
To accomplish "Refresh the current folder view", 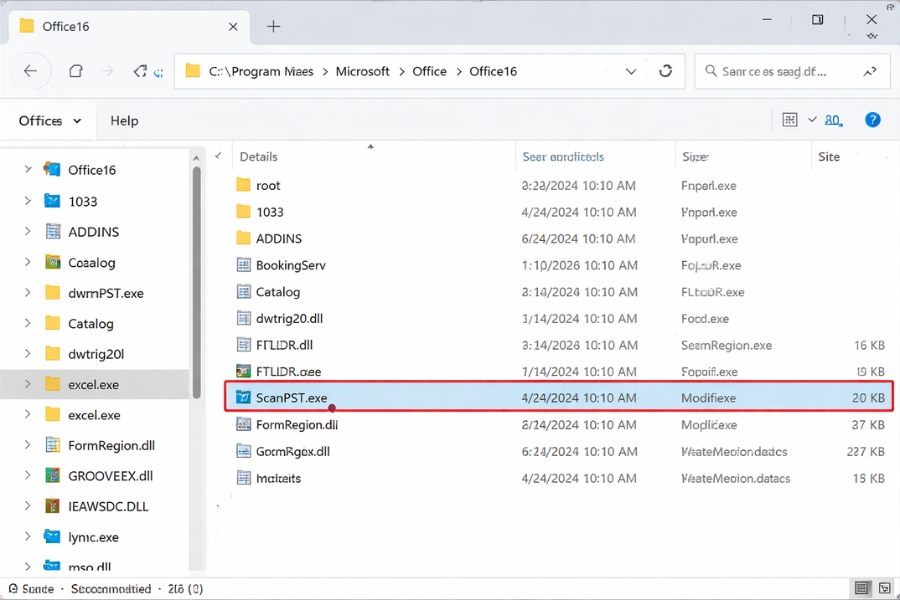I will click(666, 71).
